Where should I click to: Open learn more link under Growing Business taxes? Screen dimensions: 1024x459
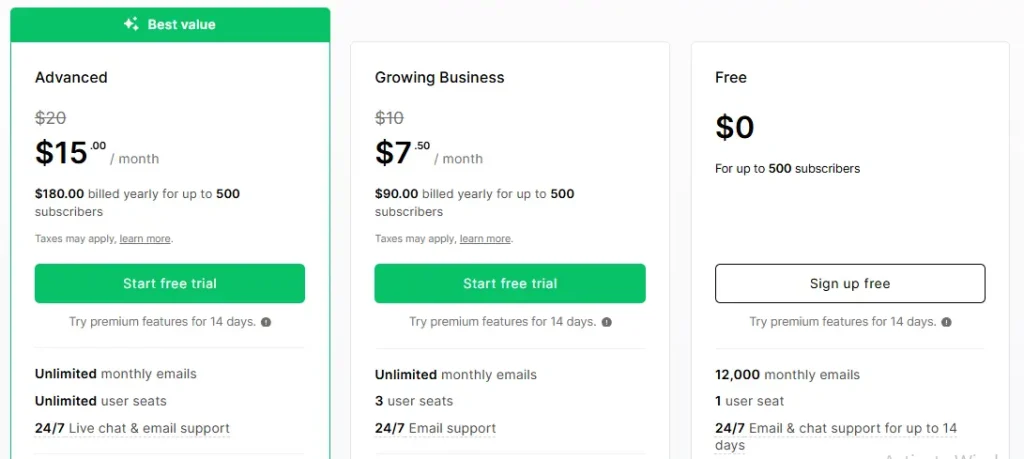pyautogui.click(x=485, y=239)
